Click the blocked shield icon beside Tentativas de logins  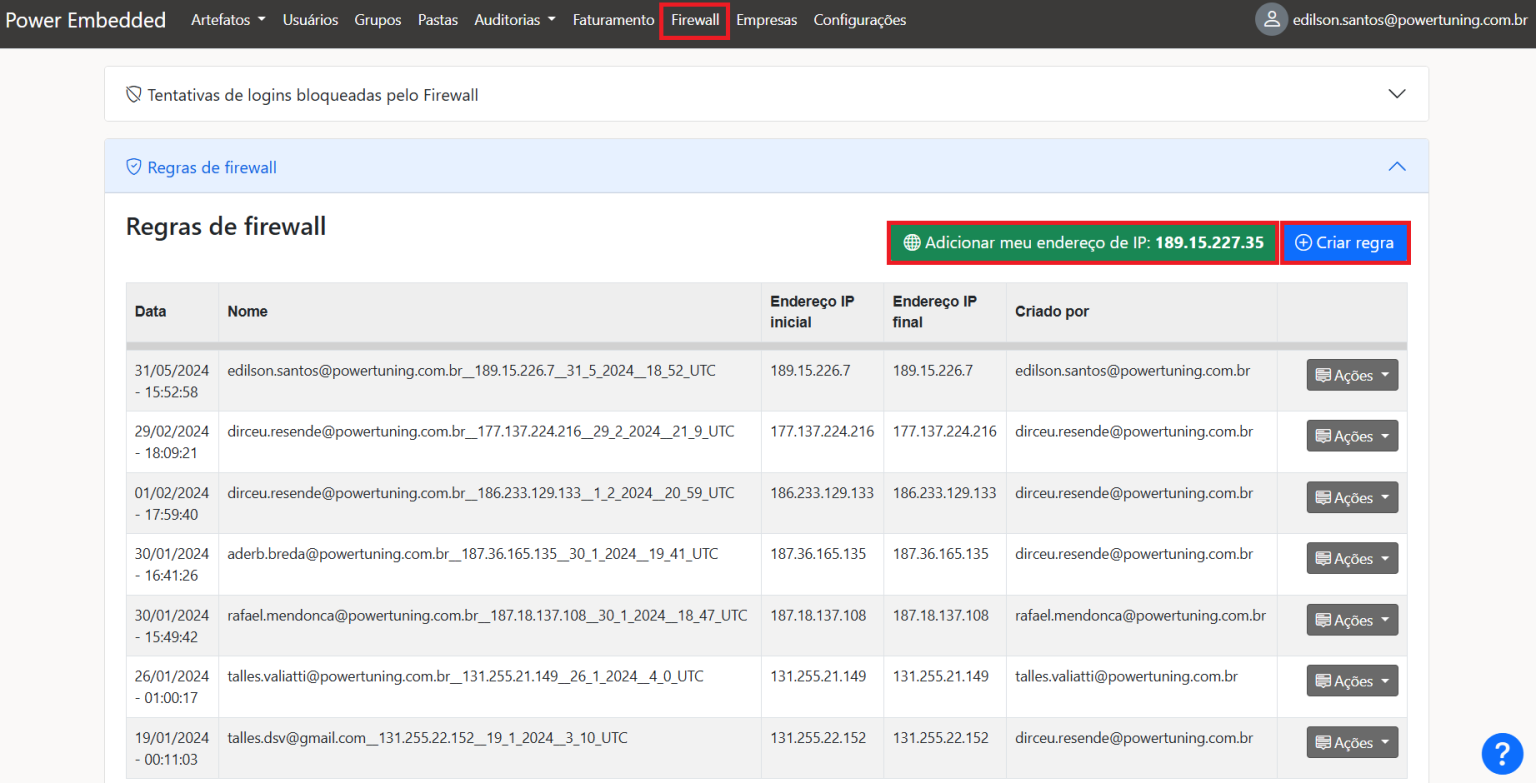coord(133,95)
